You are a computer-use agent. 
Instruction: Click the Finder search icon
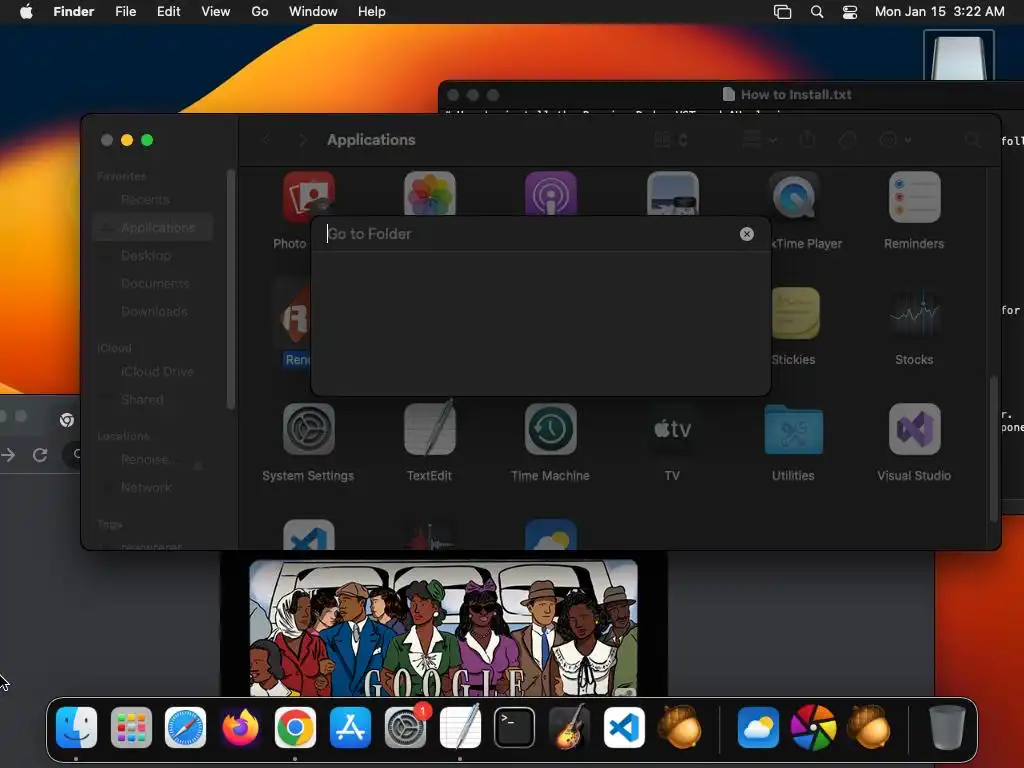(x=972, y=140)
